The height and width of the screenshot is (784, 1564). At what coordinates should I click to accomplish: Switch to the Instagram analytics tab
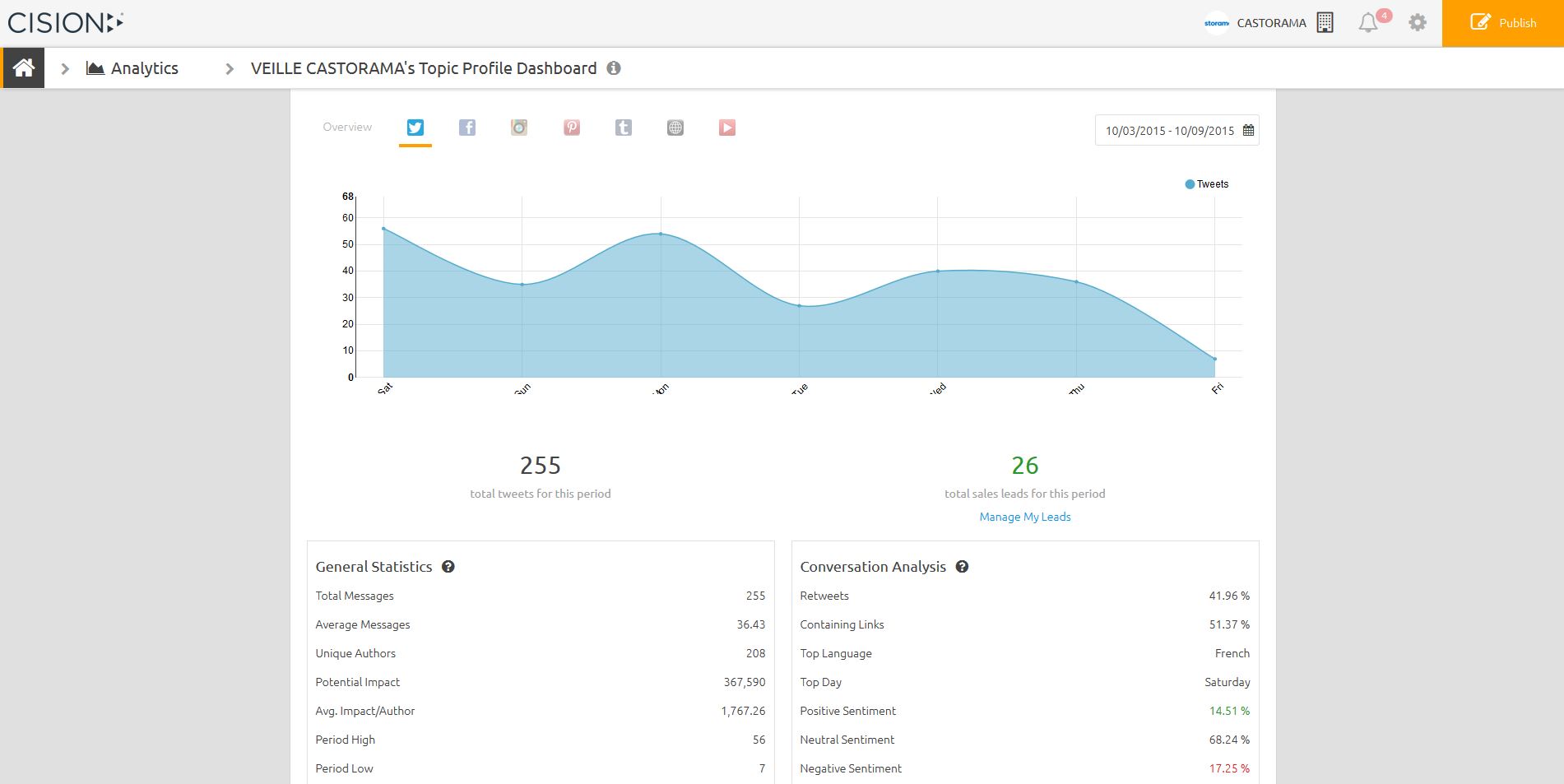(x=519, y=128)
